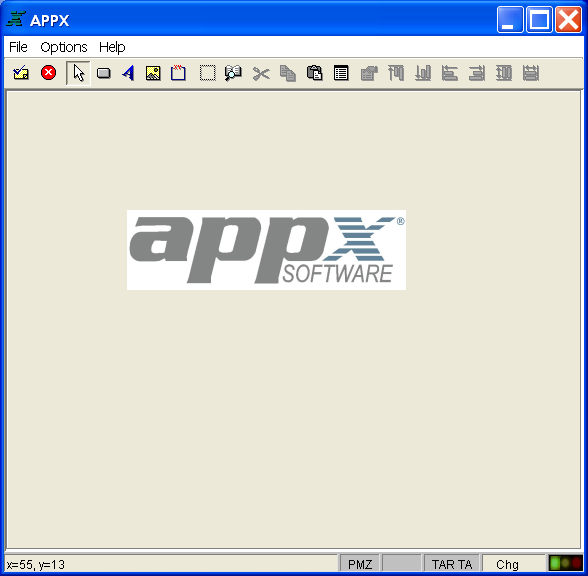
Task: Select the picture image tool
Action: click(x=153, y=73)
